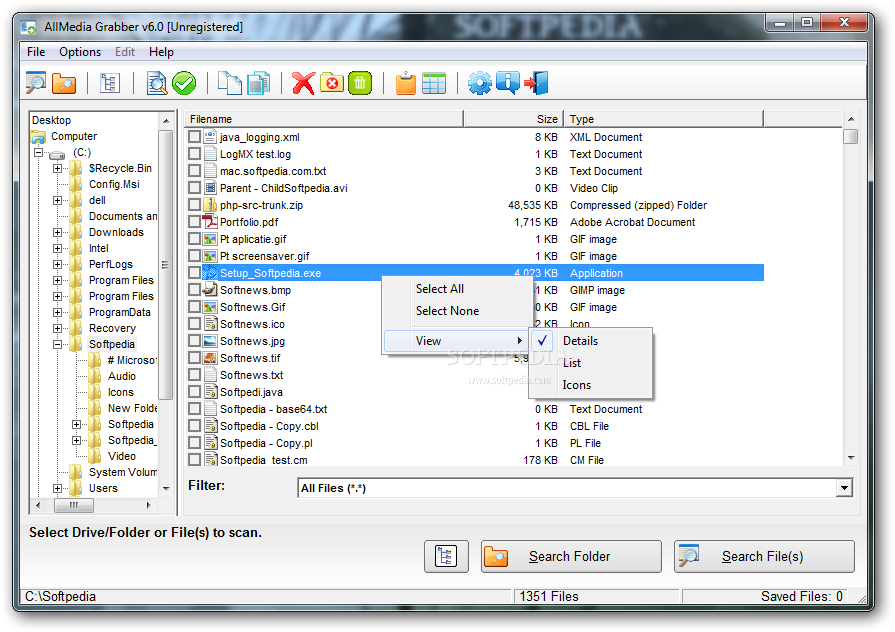Click the Search File(s) button
The height and width of the screenshot is (632, 895).
[x=764, y=556]
